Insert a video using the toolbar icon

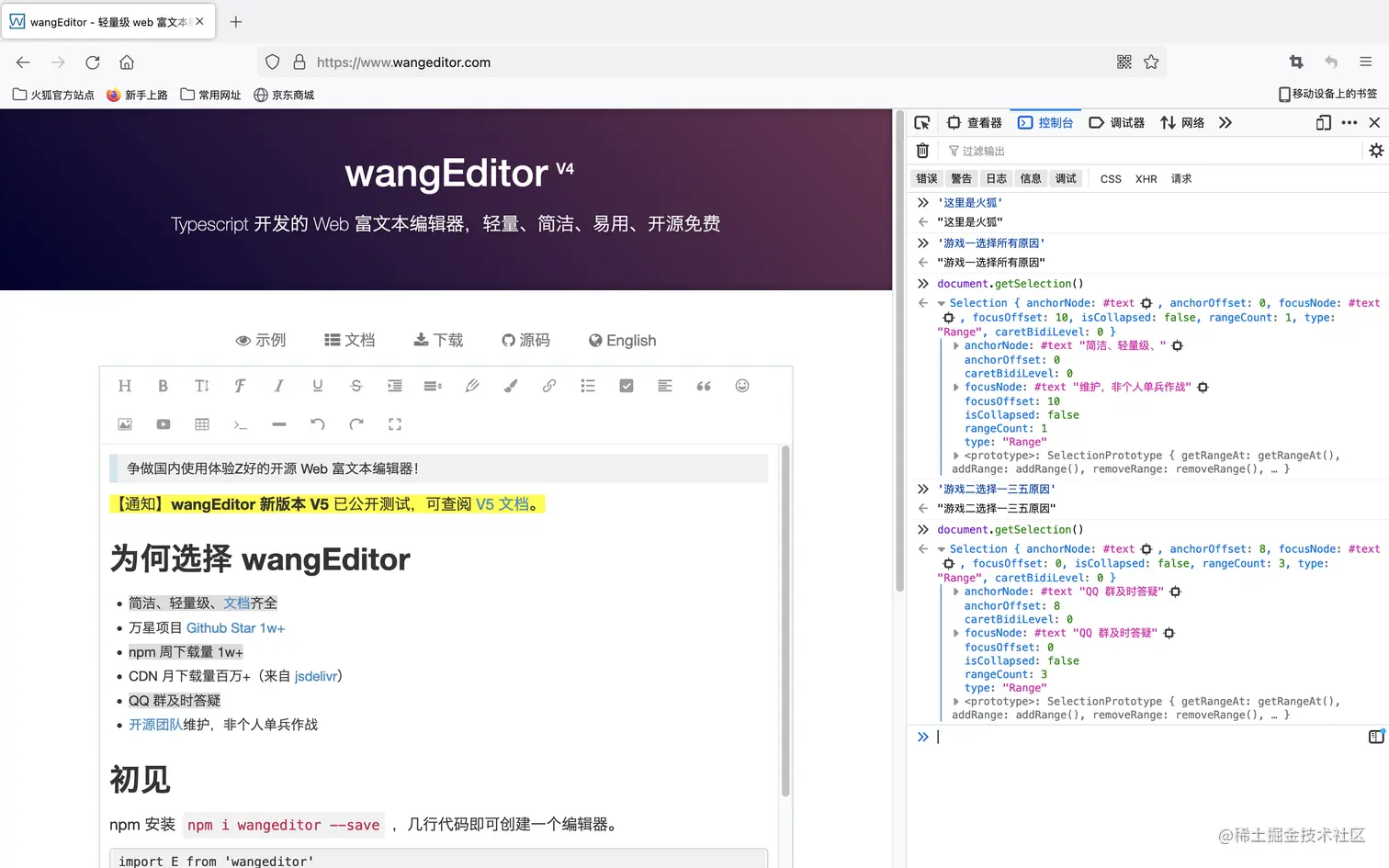click(163, 423)
